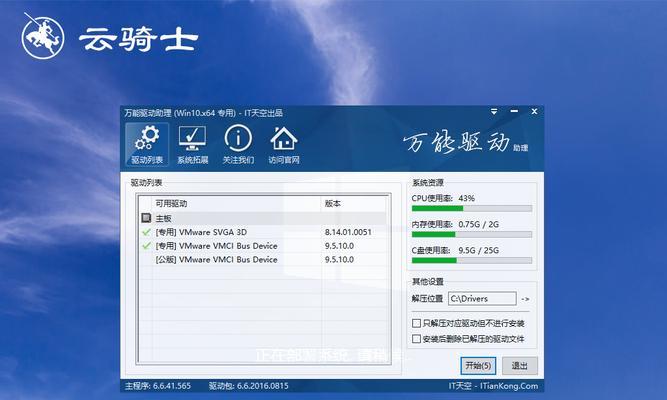
Task: Click the CPU使用率 43% value
Action: (466, 198)
